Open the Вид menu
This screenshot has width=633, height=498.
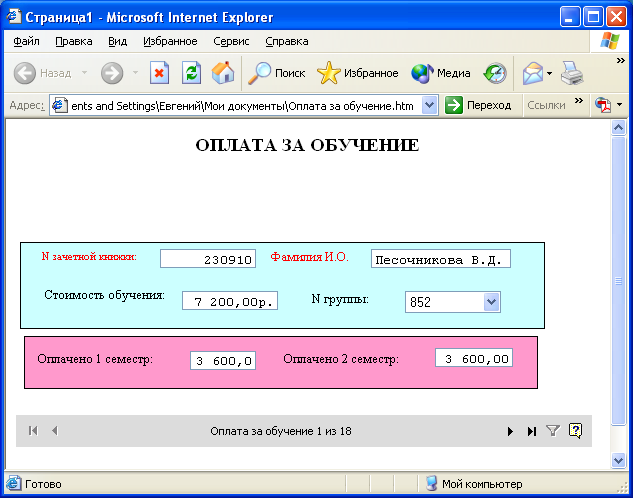coord(117,41)
